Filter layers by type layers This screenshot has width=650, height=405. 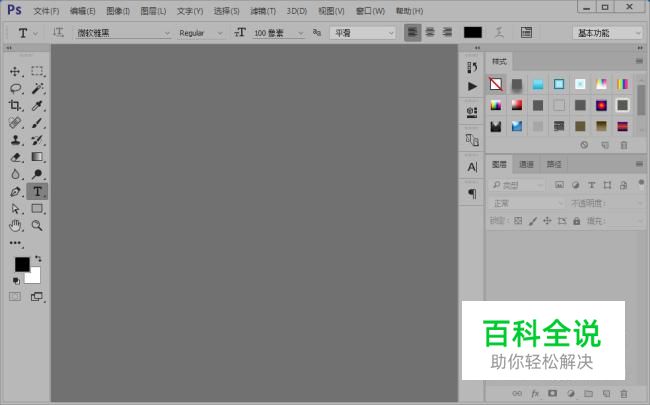(x=592, y=185)
